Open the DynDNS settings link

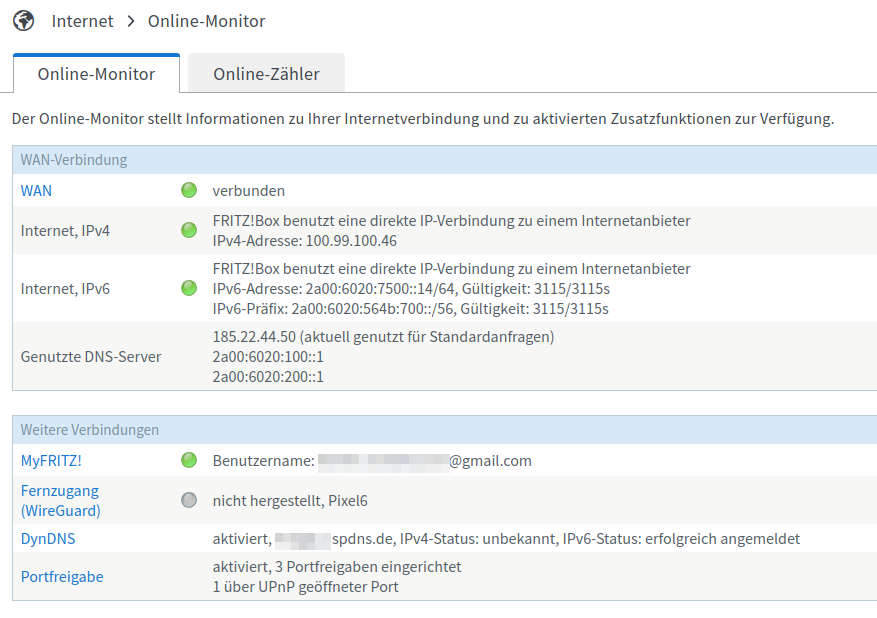[48, 538]
